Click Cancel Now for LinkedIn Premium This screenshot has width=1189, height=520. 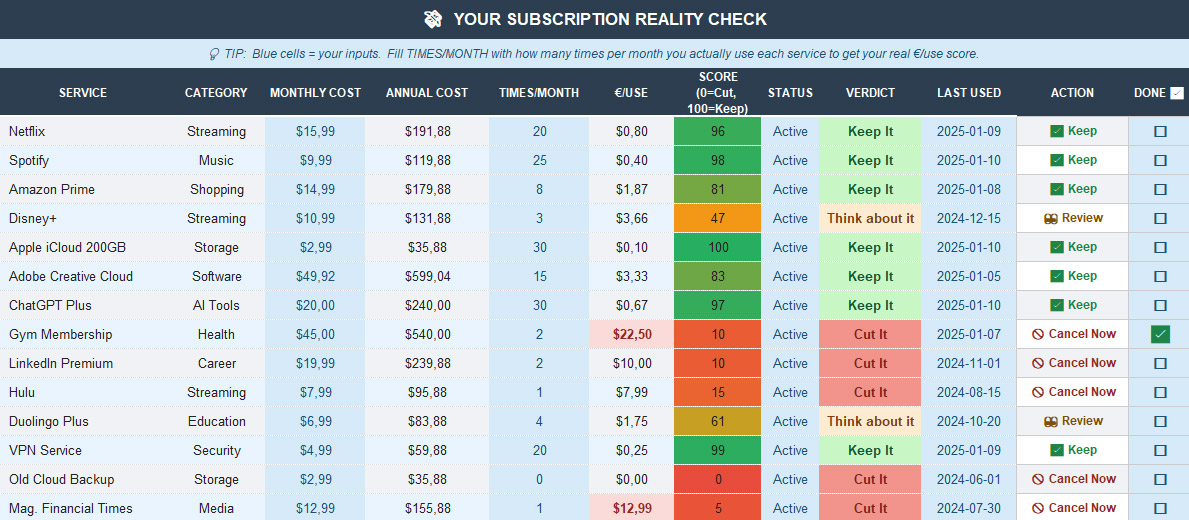(x=1072, y=363)
